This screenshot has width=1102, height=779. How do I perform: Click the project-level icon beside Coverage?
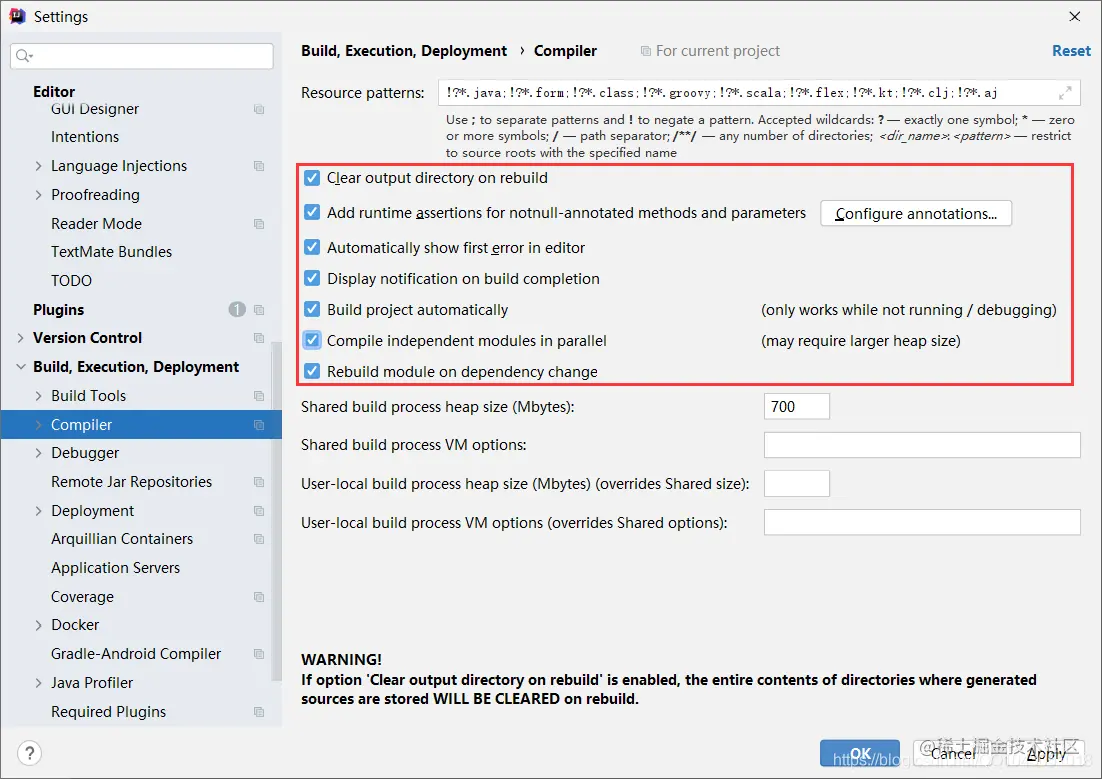tap(259, 597)
